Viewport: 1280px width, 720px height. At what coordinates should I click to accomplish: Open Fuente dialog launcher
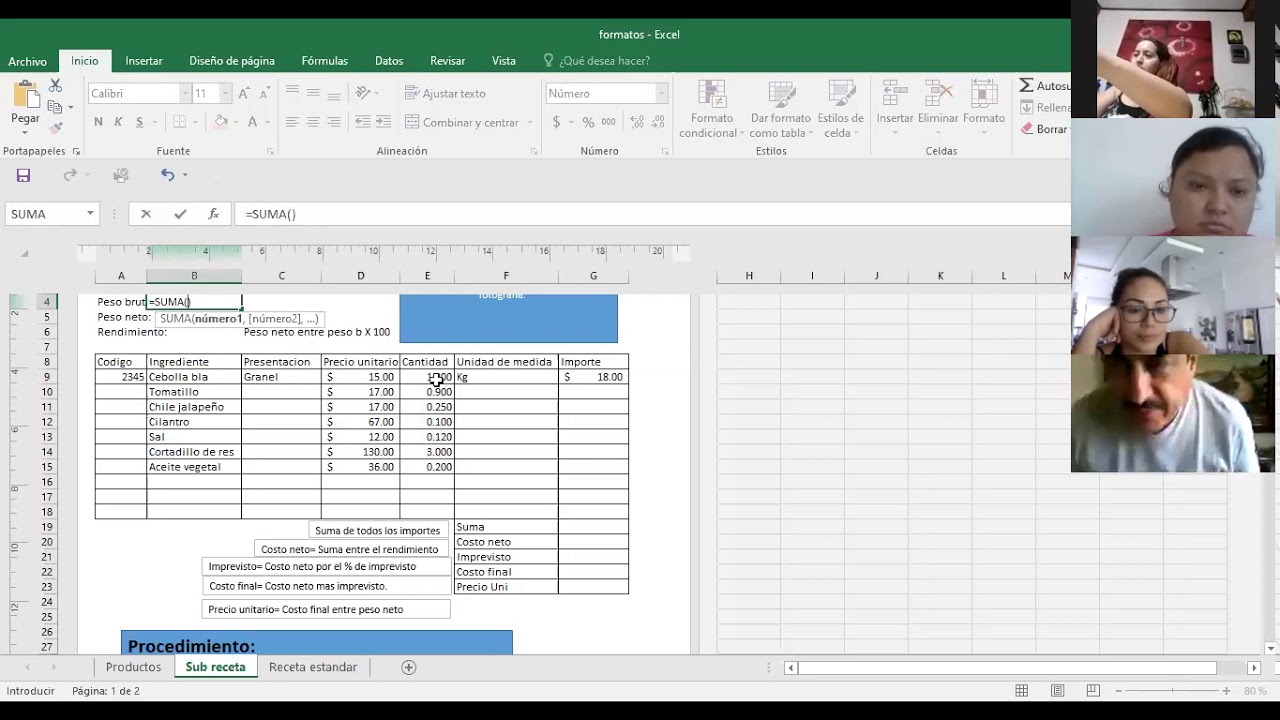click(270, 151)
